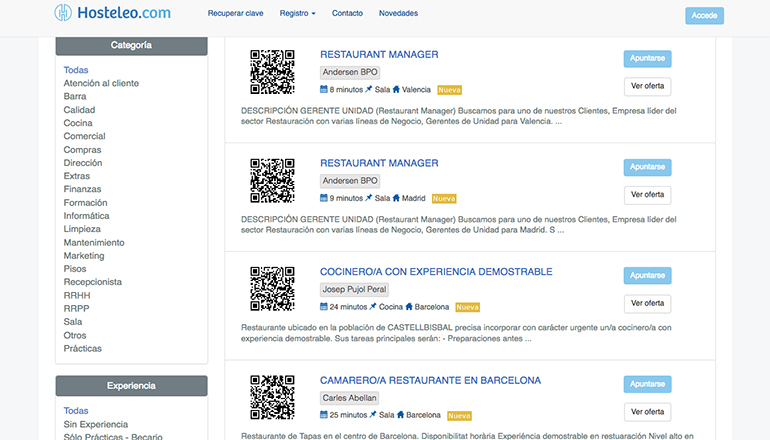
Task: Filter by Extras category
Action: click(x=77, y=176)
